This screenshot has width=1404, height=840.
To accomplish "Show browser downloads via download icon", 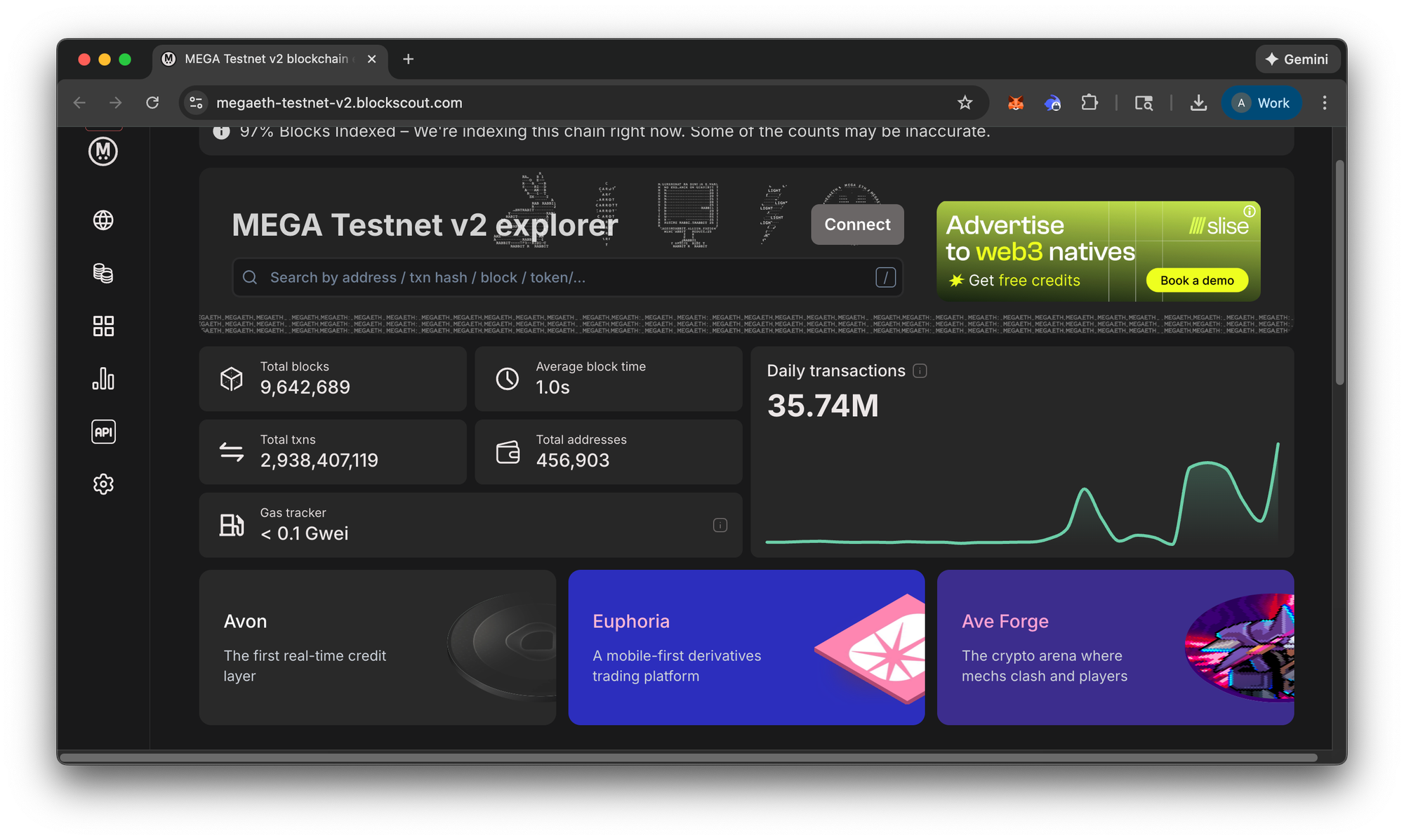I will (1198, 102).
